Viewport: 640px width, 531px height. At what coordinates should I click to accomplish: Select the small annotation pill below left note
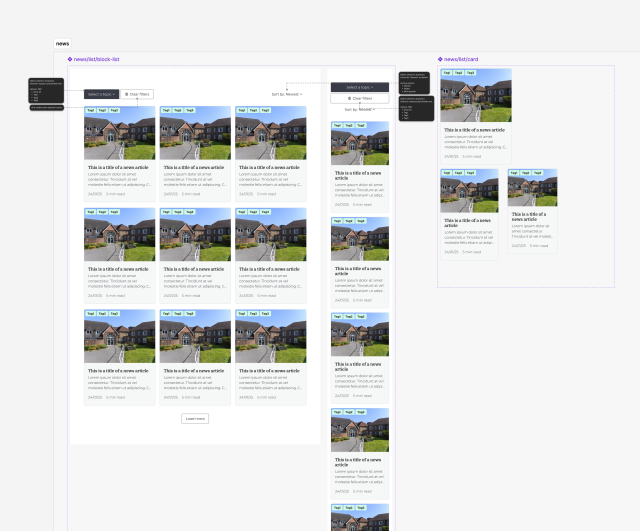(47, 108)
